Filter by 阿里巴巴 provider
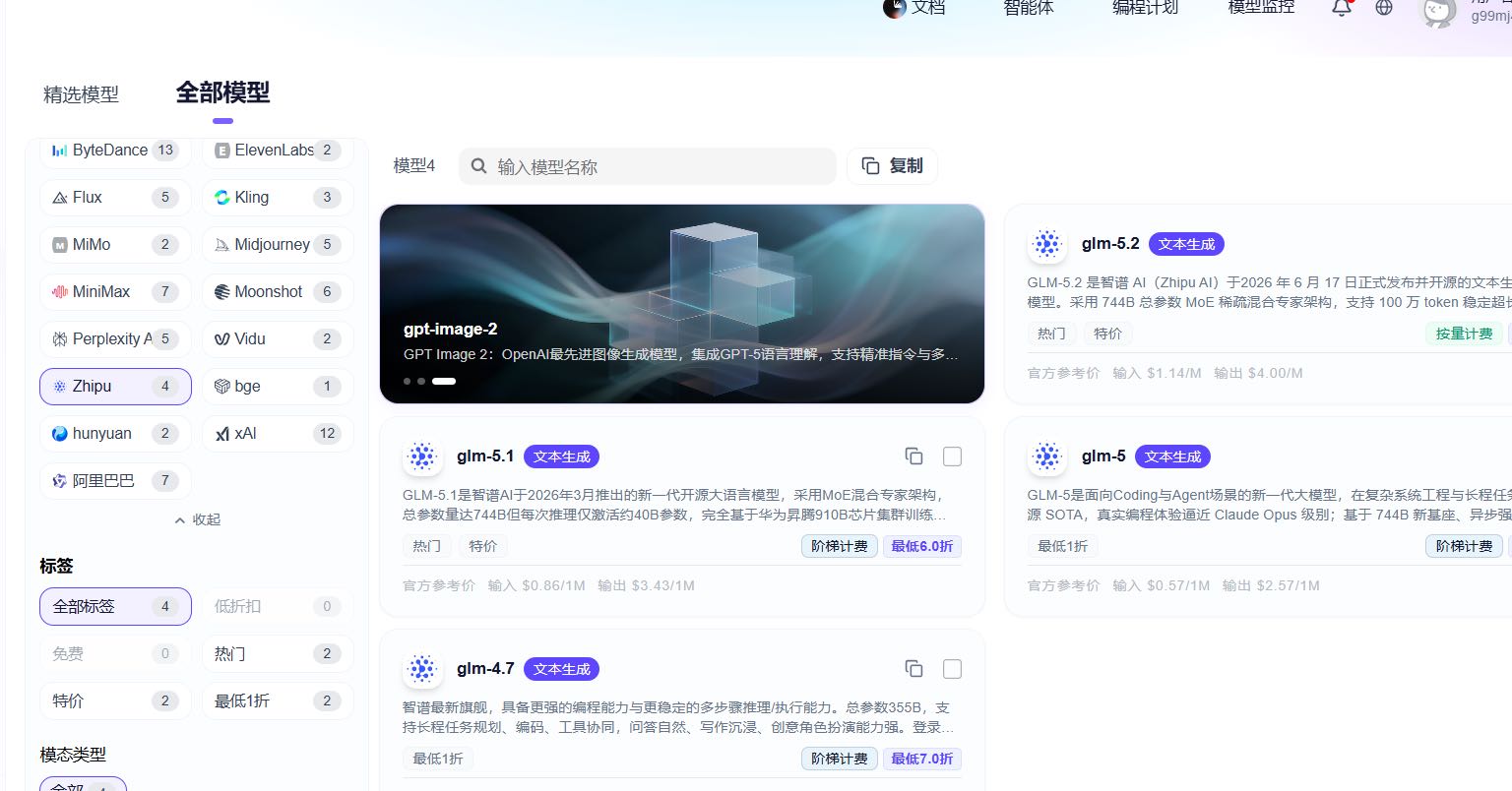Image resolution: width=1512 pixels, height=791 pixels. tap(115, 481)
